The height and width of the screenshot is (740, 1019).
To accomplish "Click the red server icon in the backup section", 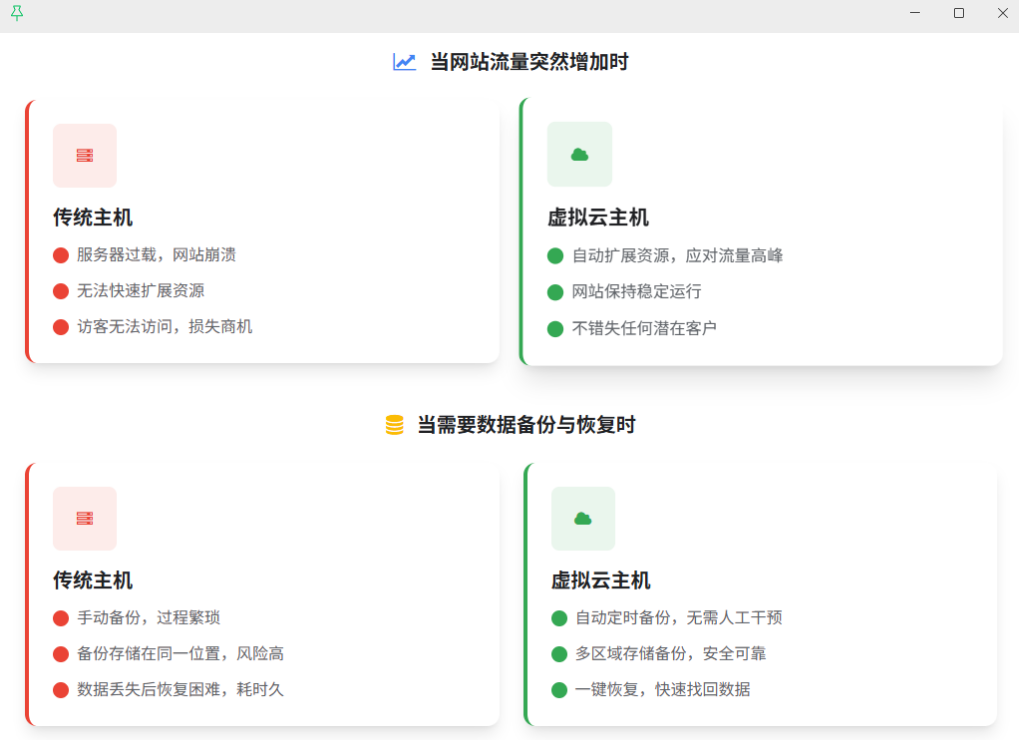I will tap(85, 519).
